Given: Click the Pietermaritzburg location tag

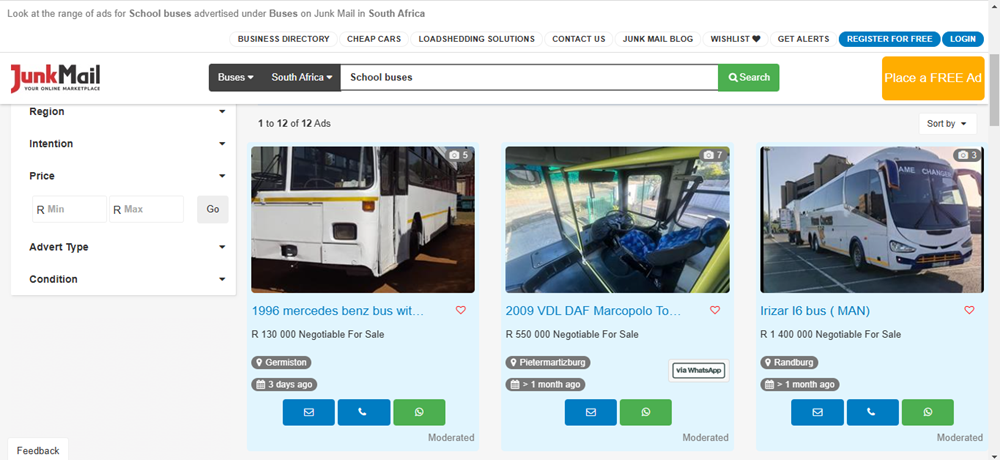Looking at the screenshot, I should 548,362.
